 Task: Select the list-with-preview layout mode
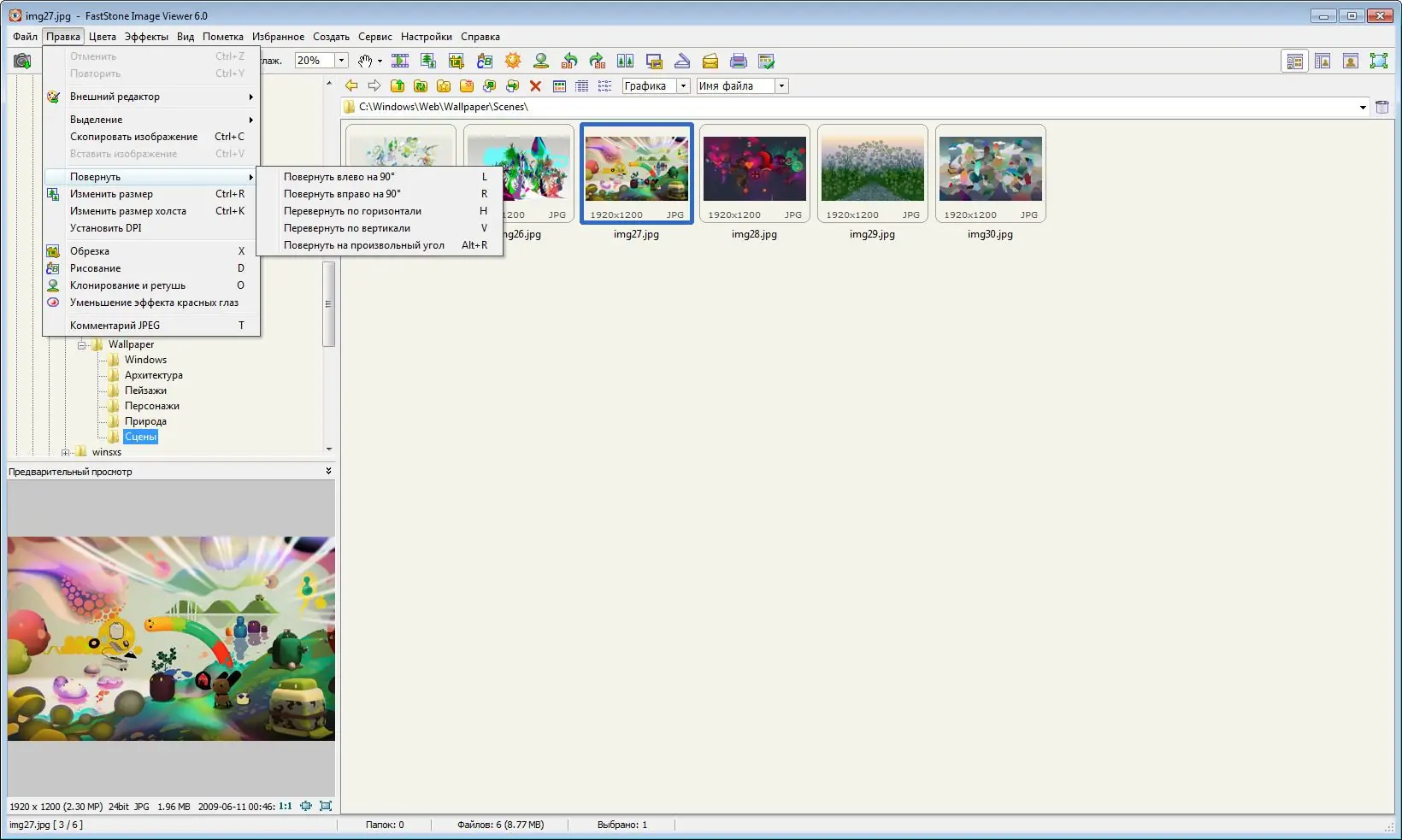click(x=1322, y=61)
